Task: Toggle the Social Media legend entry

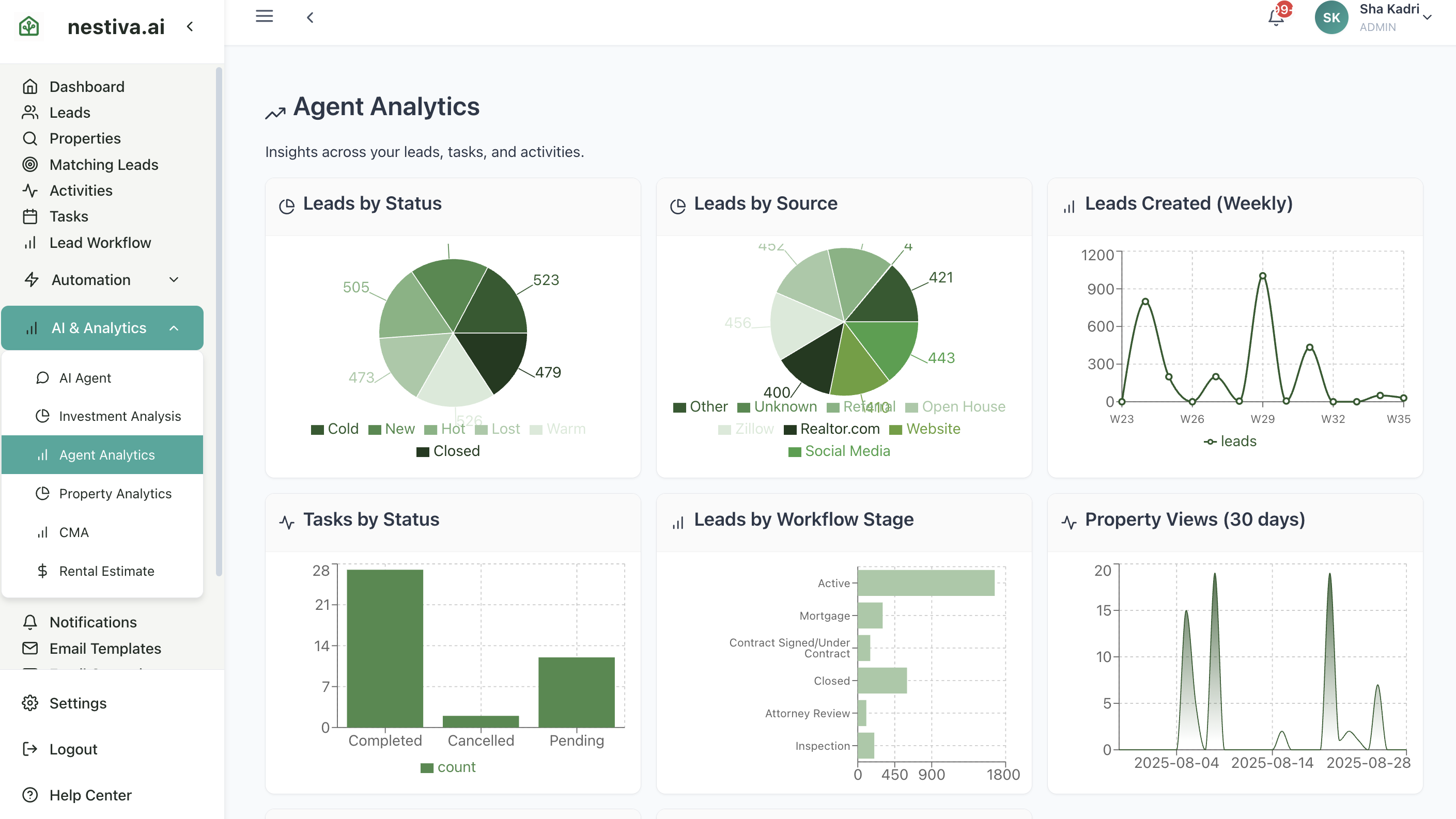Action: [840, 451]
